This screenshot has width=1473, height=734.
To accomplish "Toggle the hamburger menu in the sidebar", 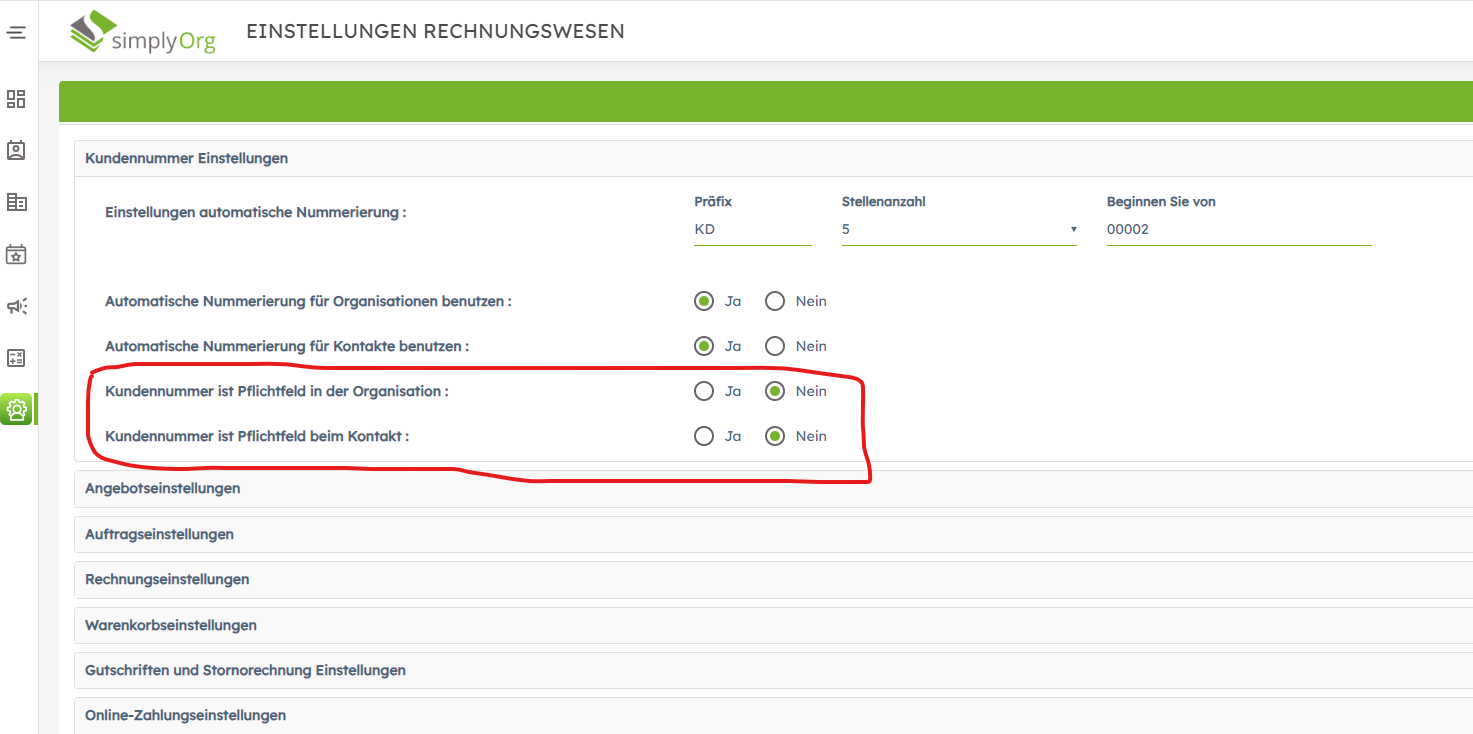I will tap(16, 33).
